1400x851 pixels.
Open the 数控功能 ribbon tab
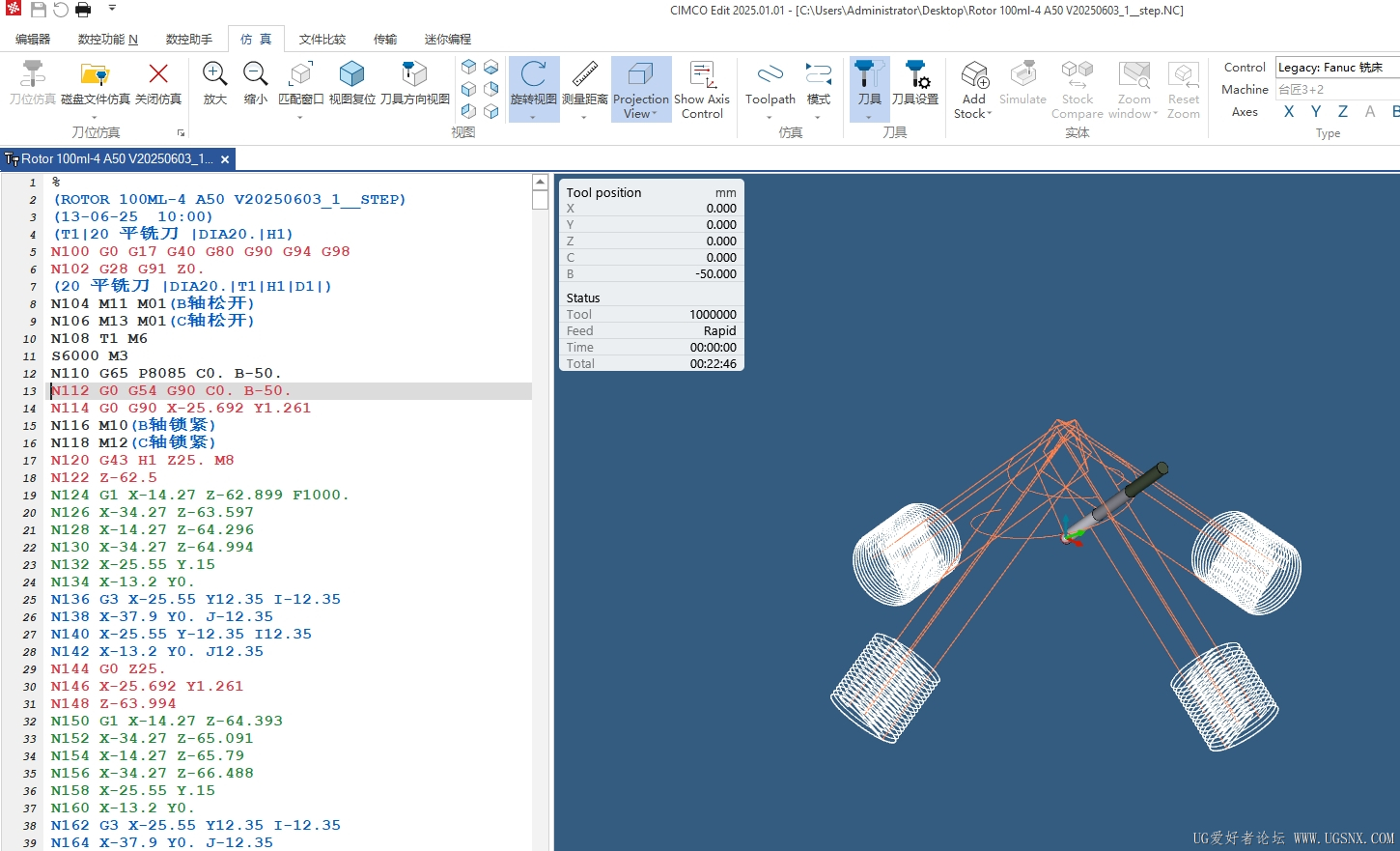(108, 40)
